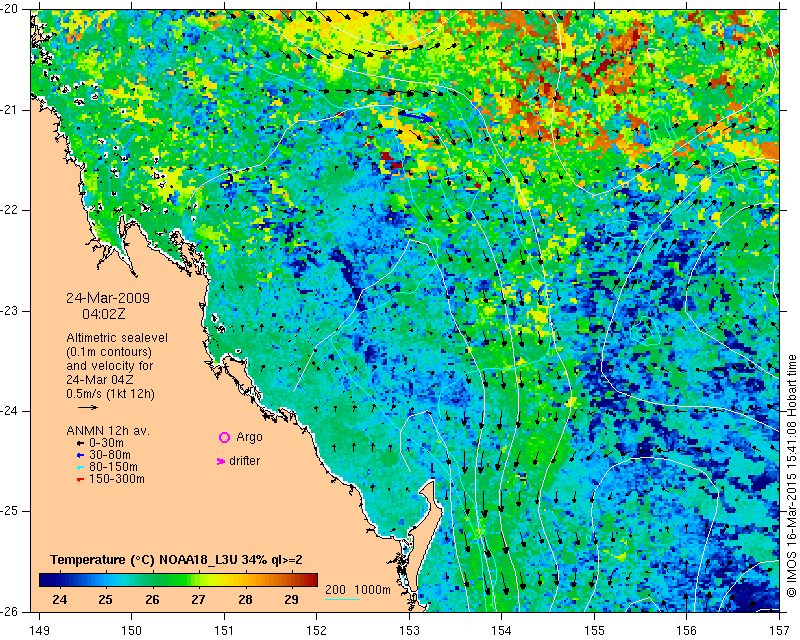Click latitude axis label '-24'
This screenshot has height=640, width=800.
[x=10, y=411]
